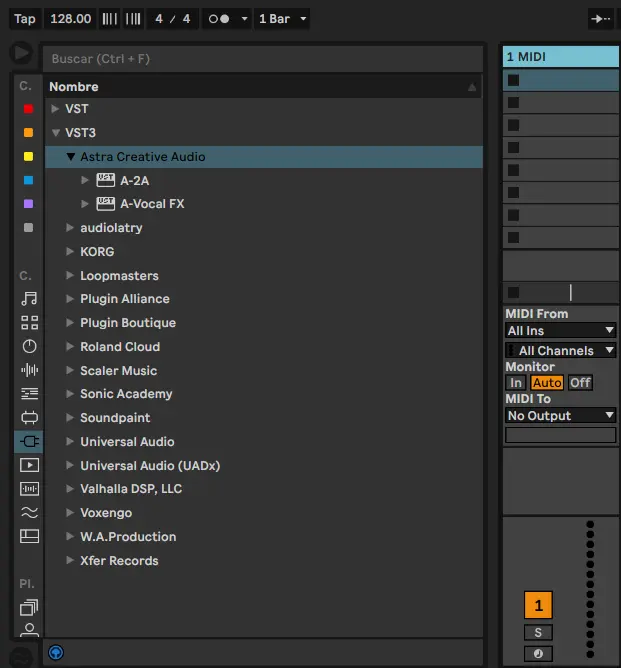Set Monitor to Off

click(580, 383)
